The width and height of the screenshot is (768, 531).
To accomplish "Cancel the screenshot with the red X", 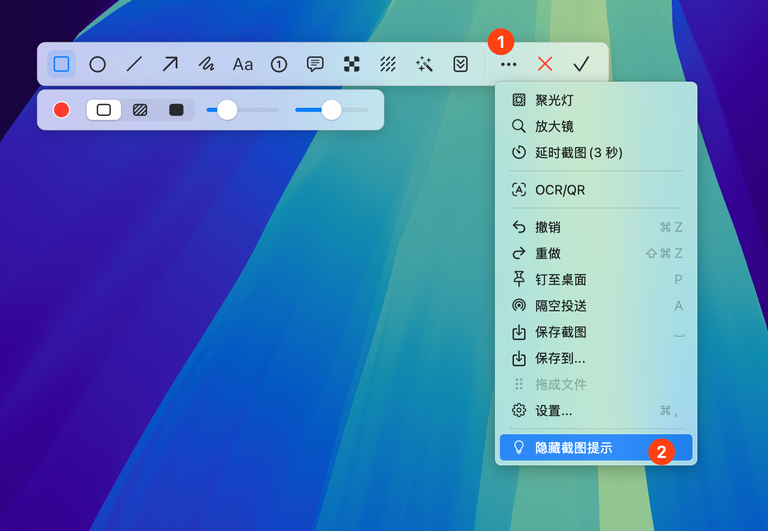I will click(x=545, y=64).
